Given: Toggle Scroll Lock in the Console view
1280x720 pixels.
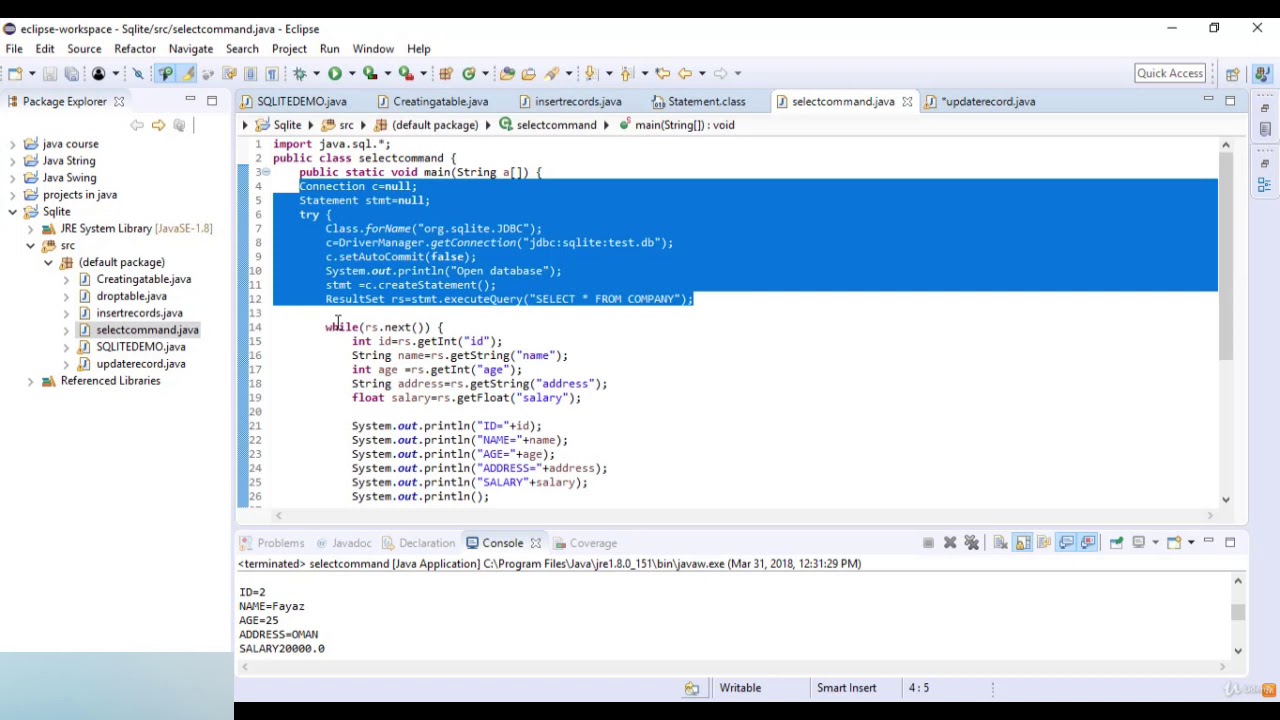Looking at the screenshot, I should point(1022,542).
